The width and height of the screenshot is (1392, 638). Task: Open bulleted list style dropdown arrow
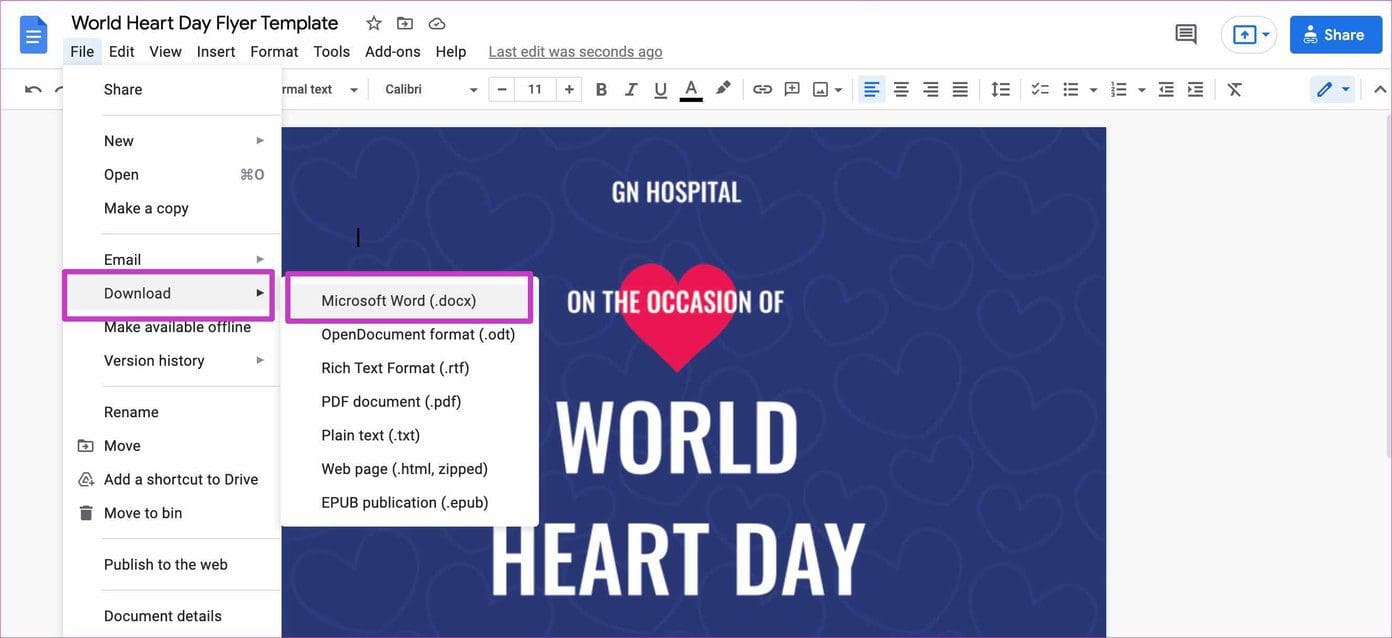(1093, 90)
